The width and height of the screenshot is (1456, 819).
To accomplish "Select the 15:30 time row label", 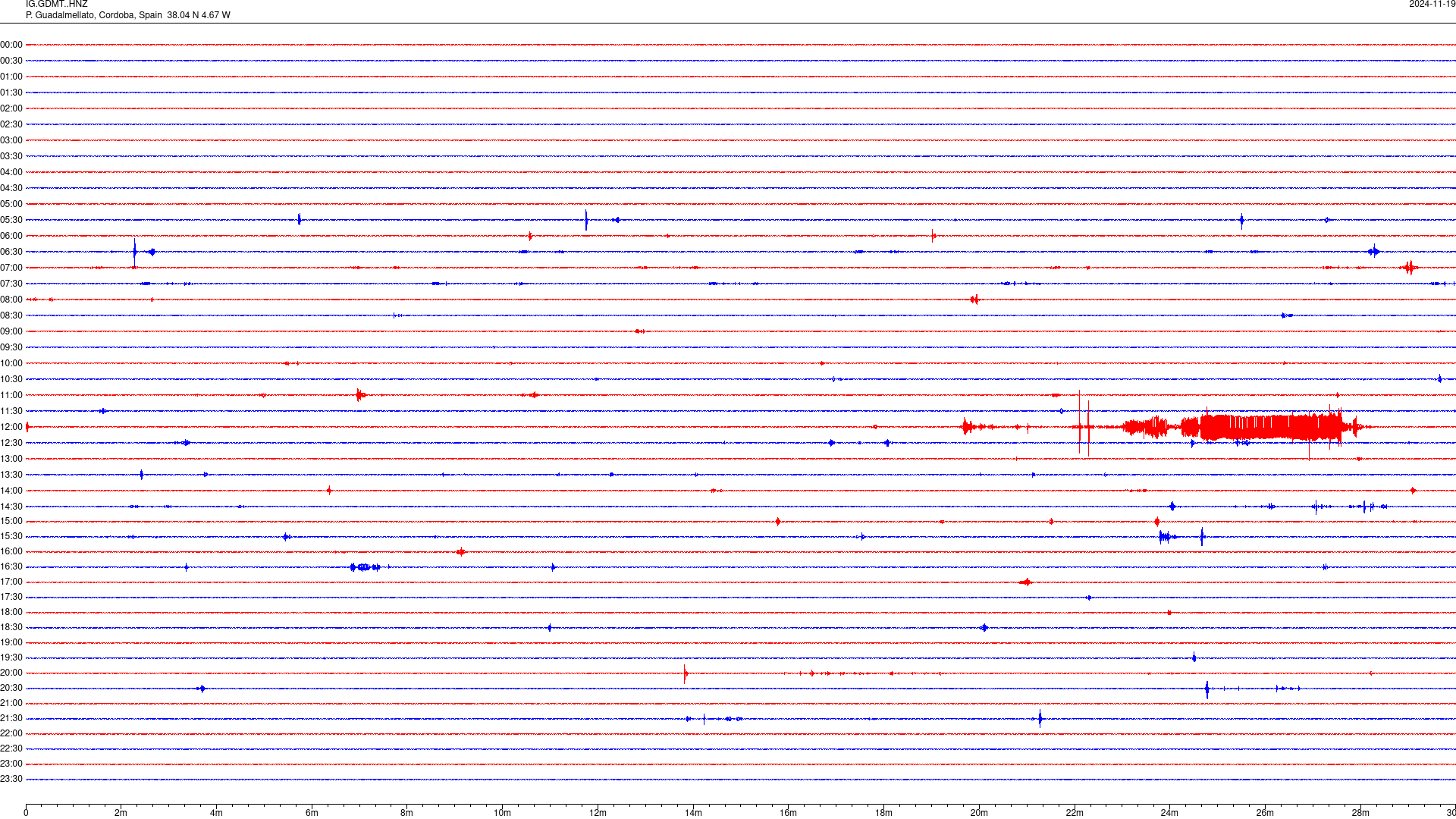I will [11, 536].
